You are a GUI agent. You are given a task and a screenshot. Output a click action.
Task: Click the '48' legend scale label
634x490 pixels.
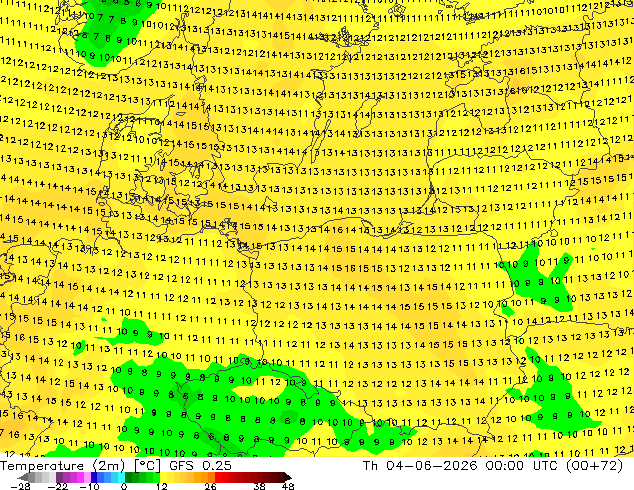pyautogui.click(x=288, y=486)
